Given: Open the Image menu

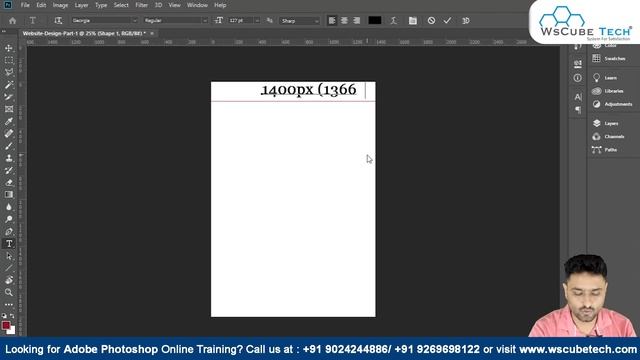Looking at the screenshot, I should coord(60,5).
